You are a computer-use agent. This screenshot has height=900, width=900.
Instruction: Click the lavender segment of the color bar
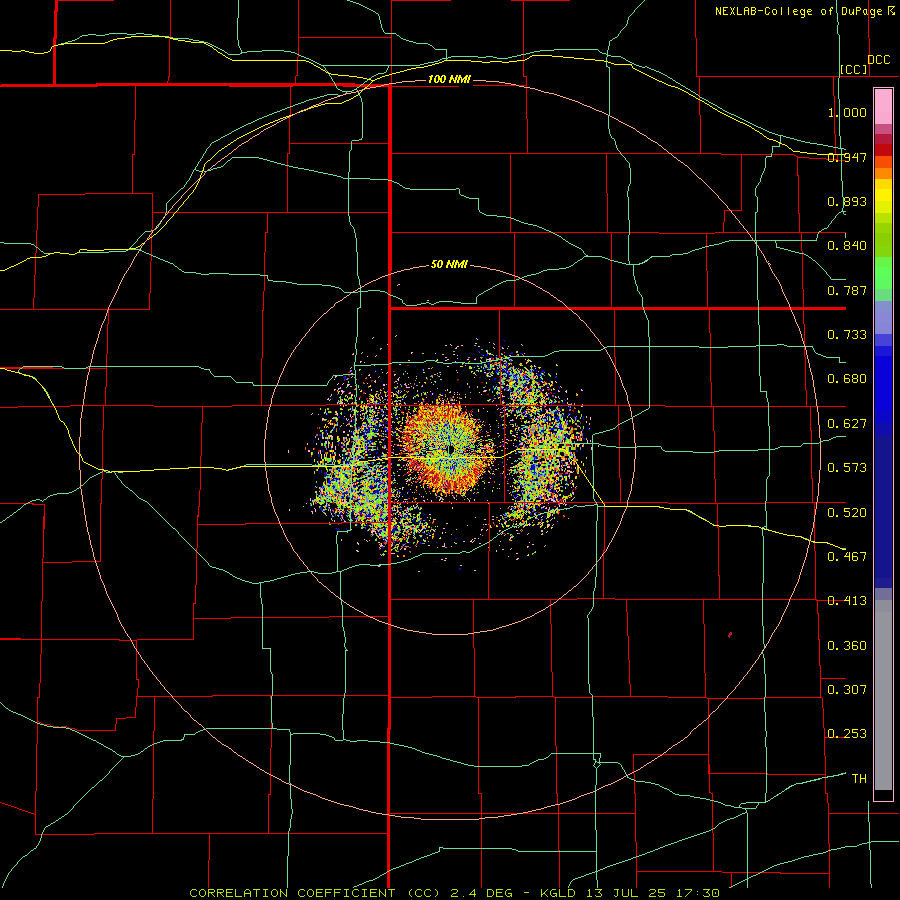(x=883, y=318)
